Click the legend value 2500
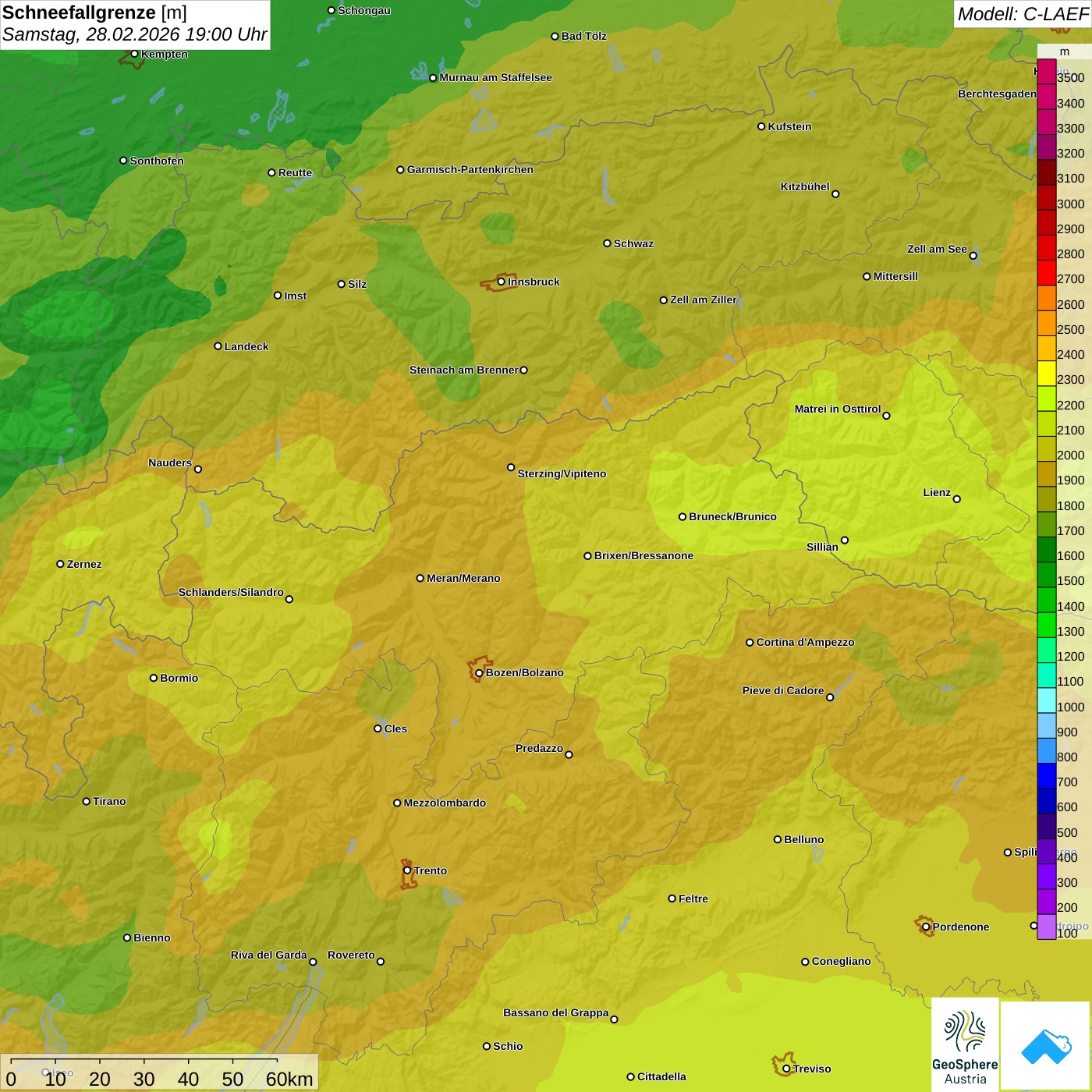 1071,330
